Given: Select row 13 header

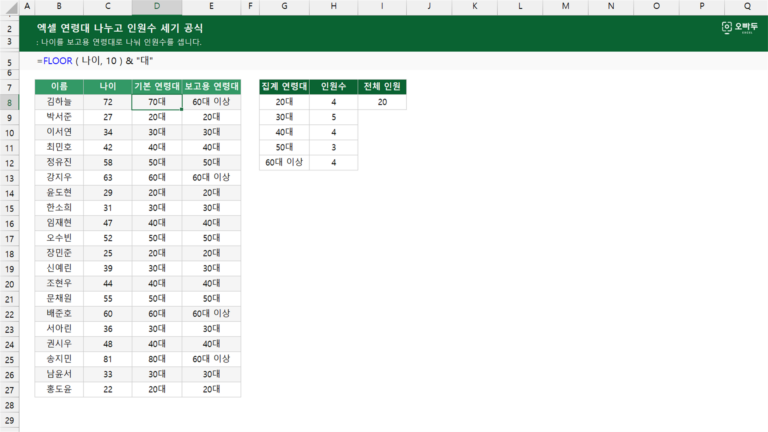Looking at the screenshot, I should coord(9,178).
